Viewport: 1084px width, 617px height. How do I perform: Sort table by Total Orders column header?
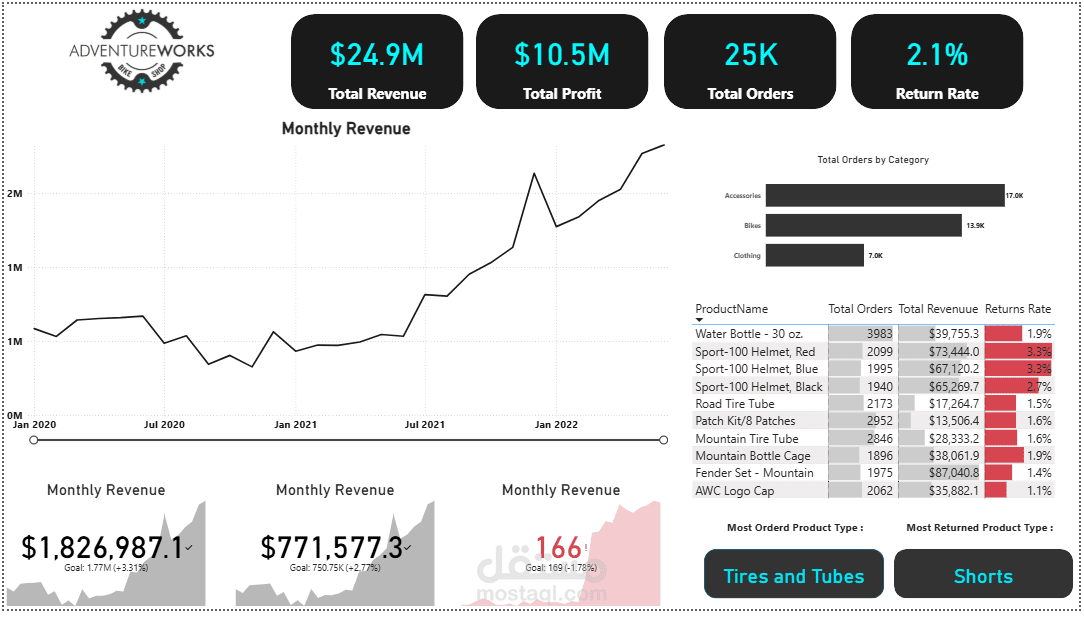[860, 309]
